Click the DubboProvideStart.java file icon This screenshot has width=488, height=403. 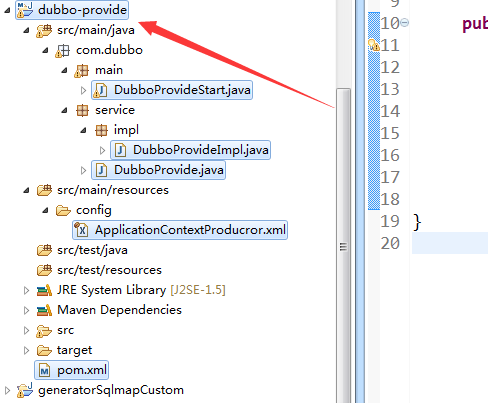100,90
